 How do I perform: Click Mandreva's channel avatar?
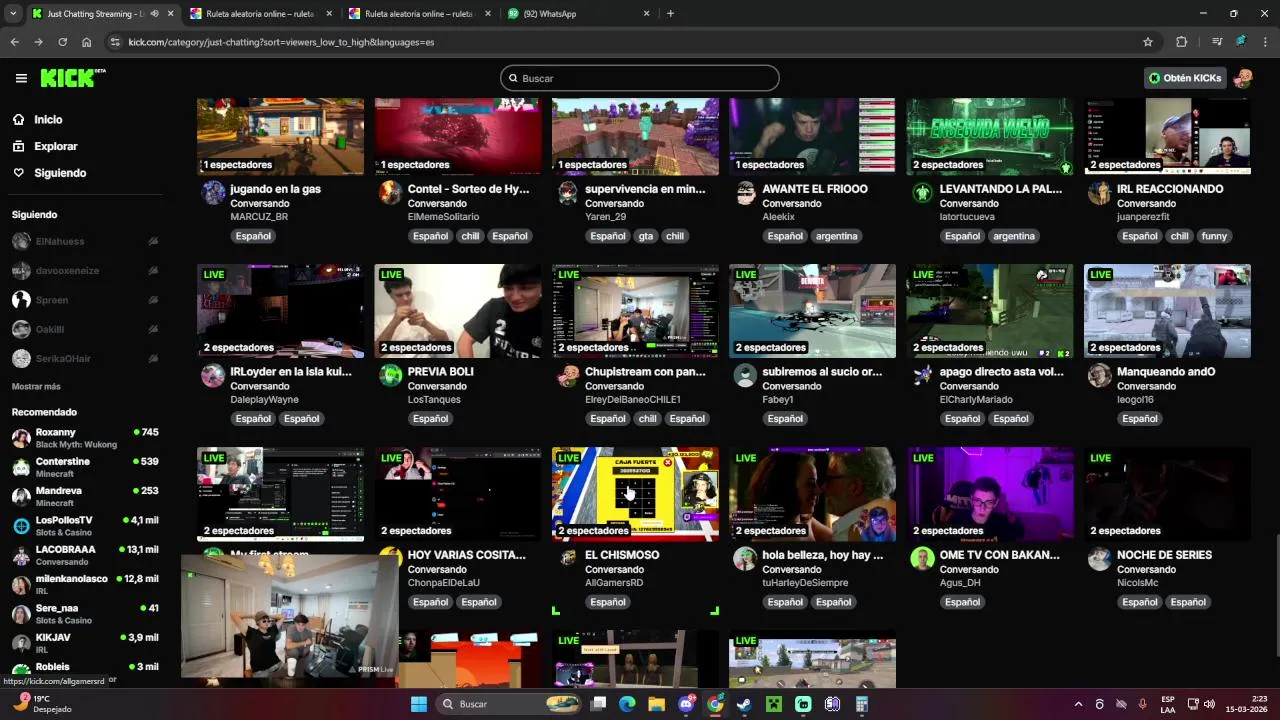(21, 497)
